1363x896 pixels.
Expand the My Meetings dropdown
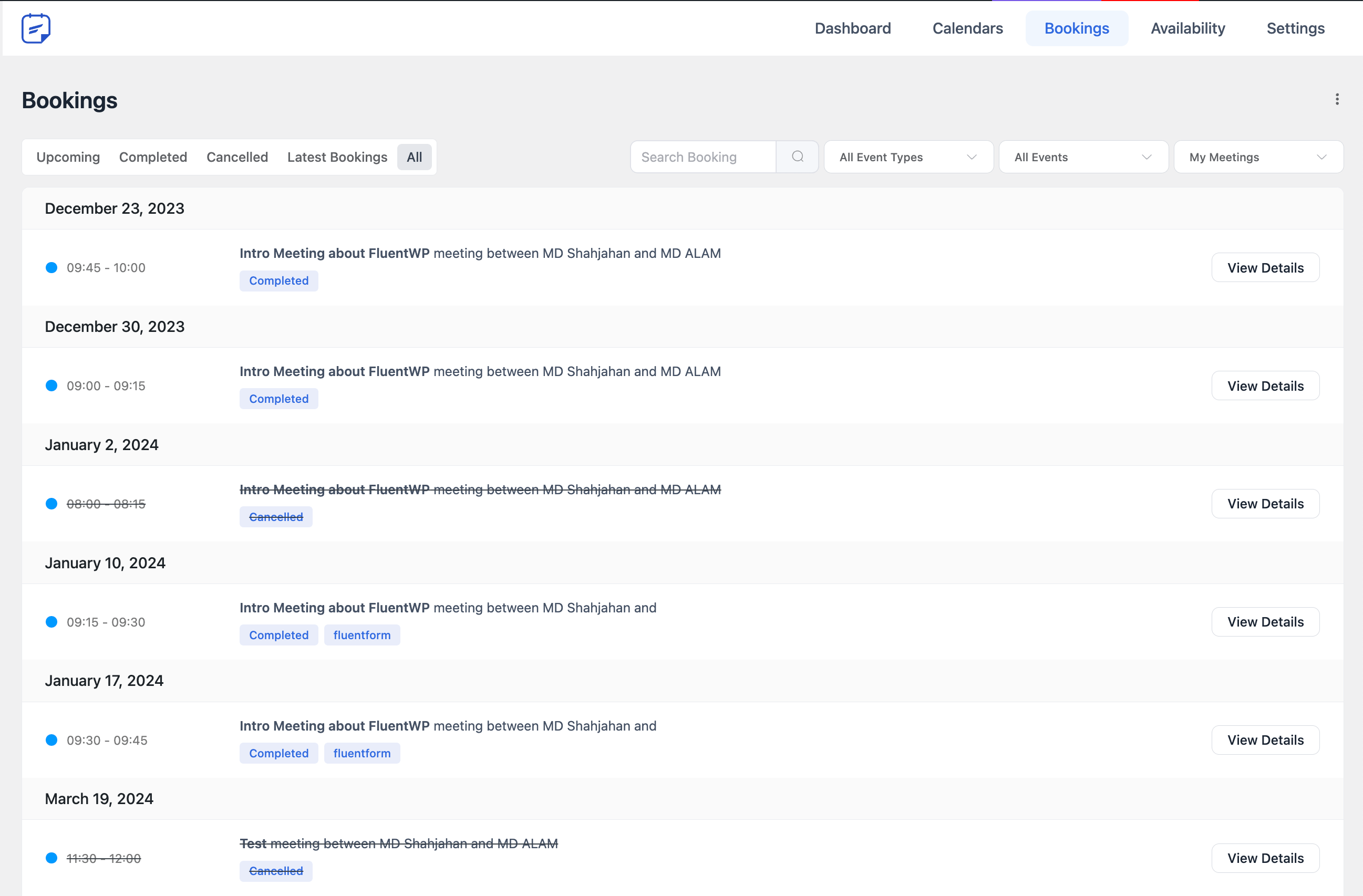click(1256, 156)
